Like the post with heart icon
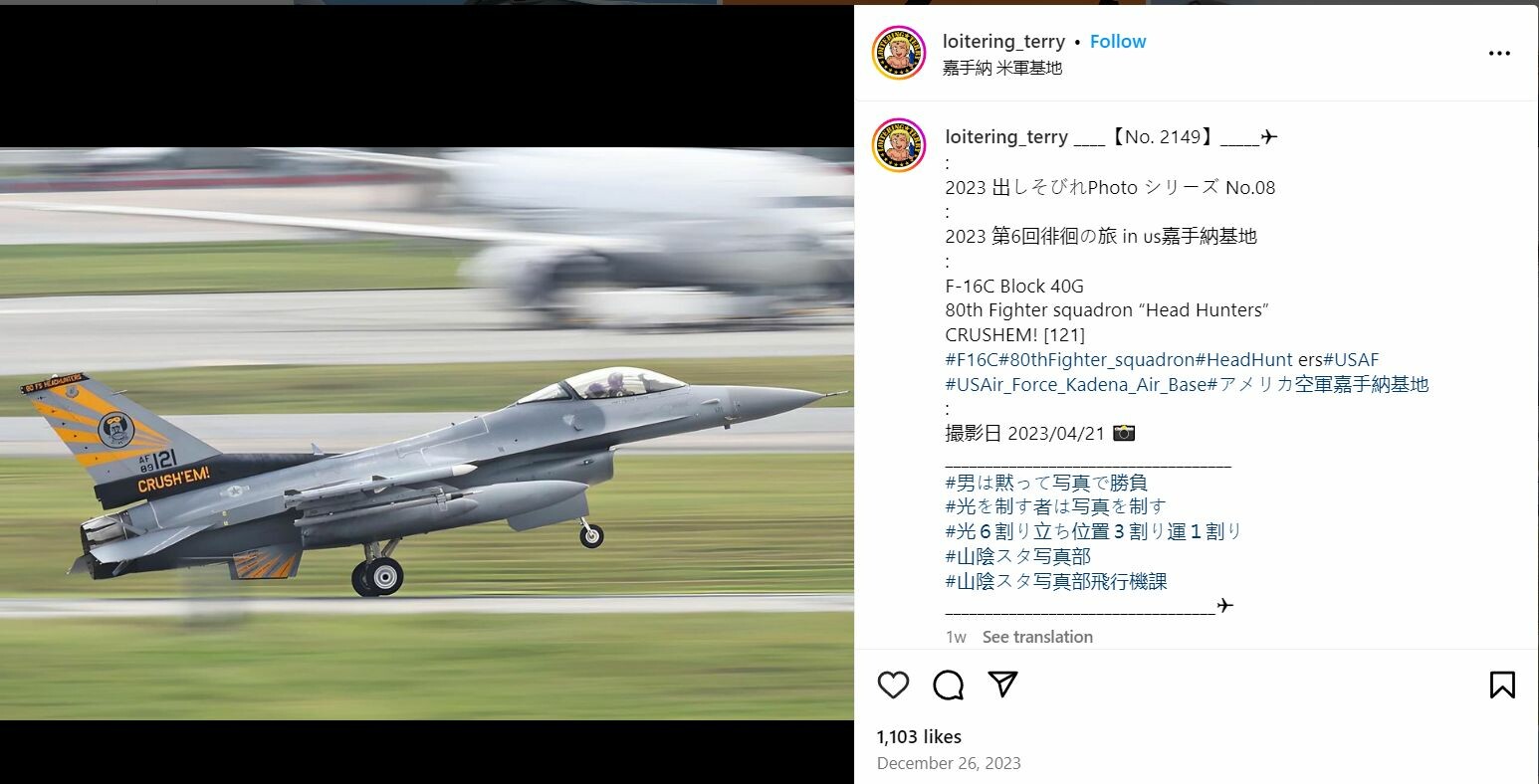Screen dimensions: 1539x784 (x=893, y=685)
